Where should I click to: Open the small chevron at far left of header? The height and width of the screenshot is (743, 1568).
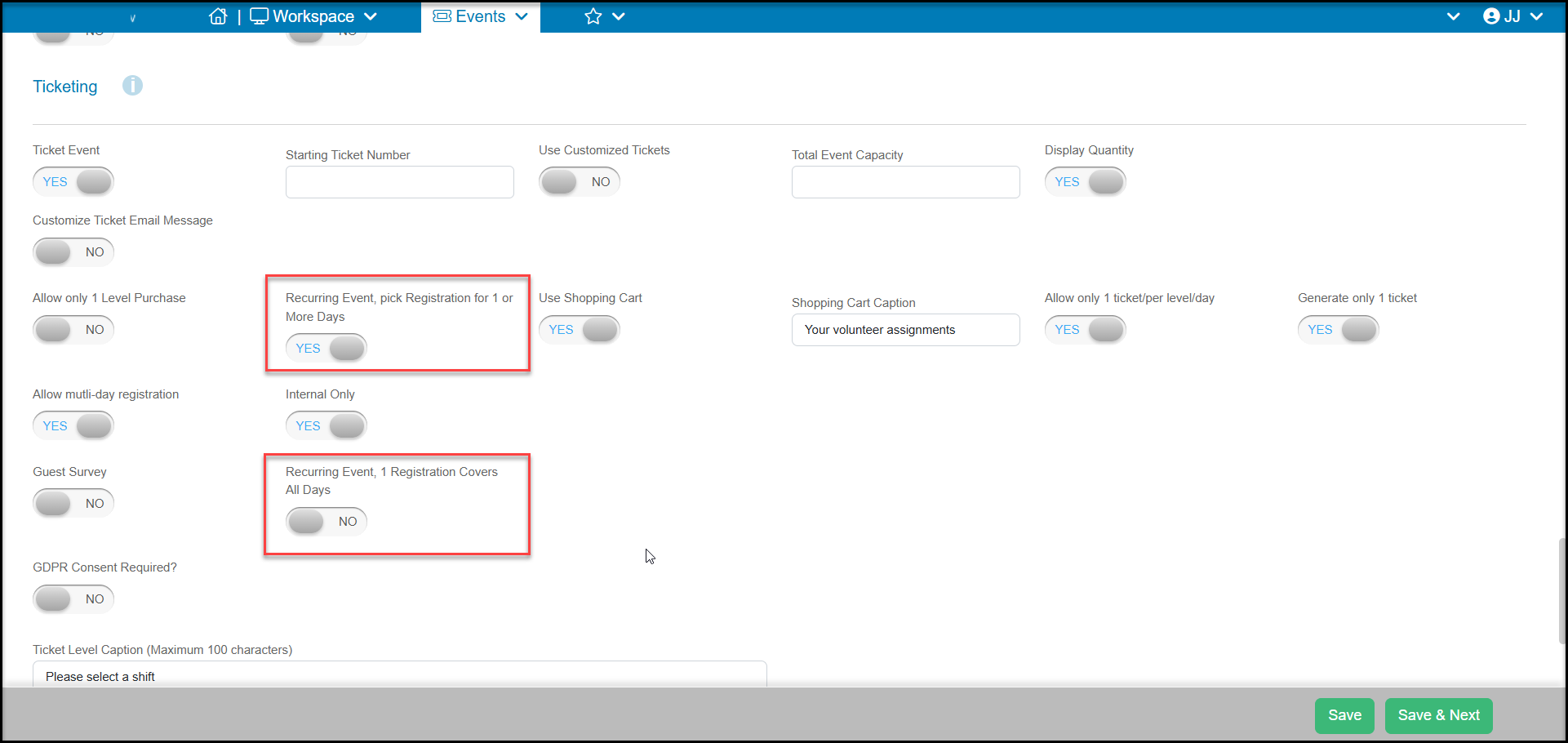[132, 18]
